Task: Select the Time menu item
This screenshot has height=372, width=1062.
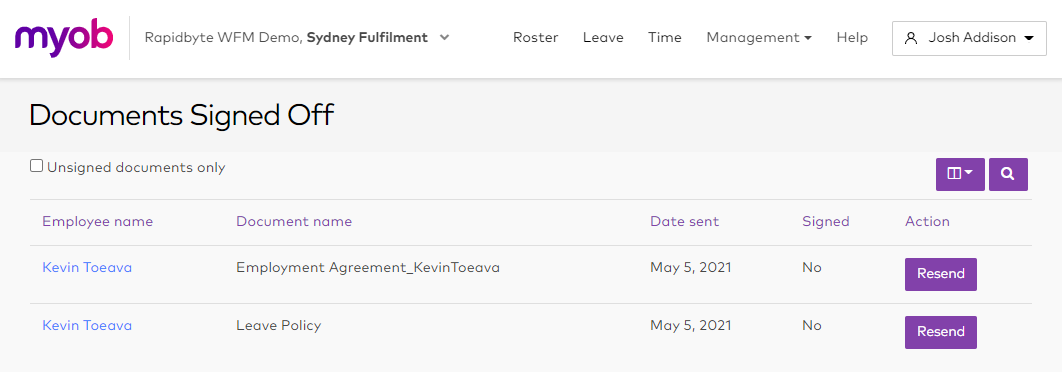Action: tap(664, 38)
